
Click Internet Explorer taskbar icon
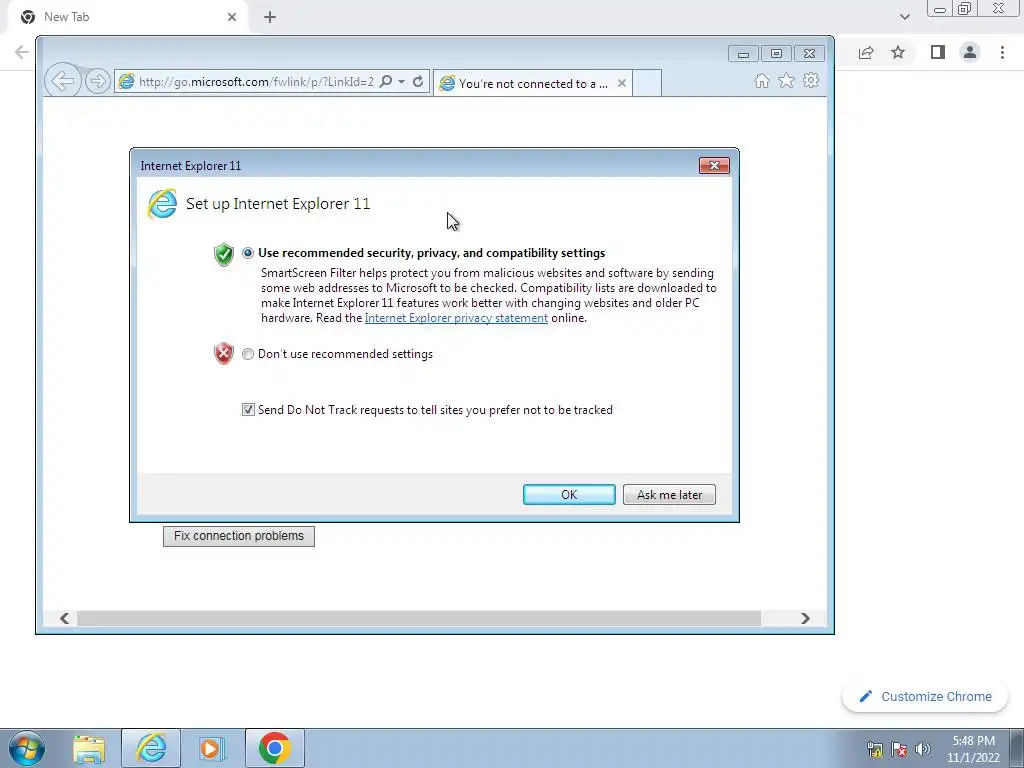click(x=151, y=748)
